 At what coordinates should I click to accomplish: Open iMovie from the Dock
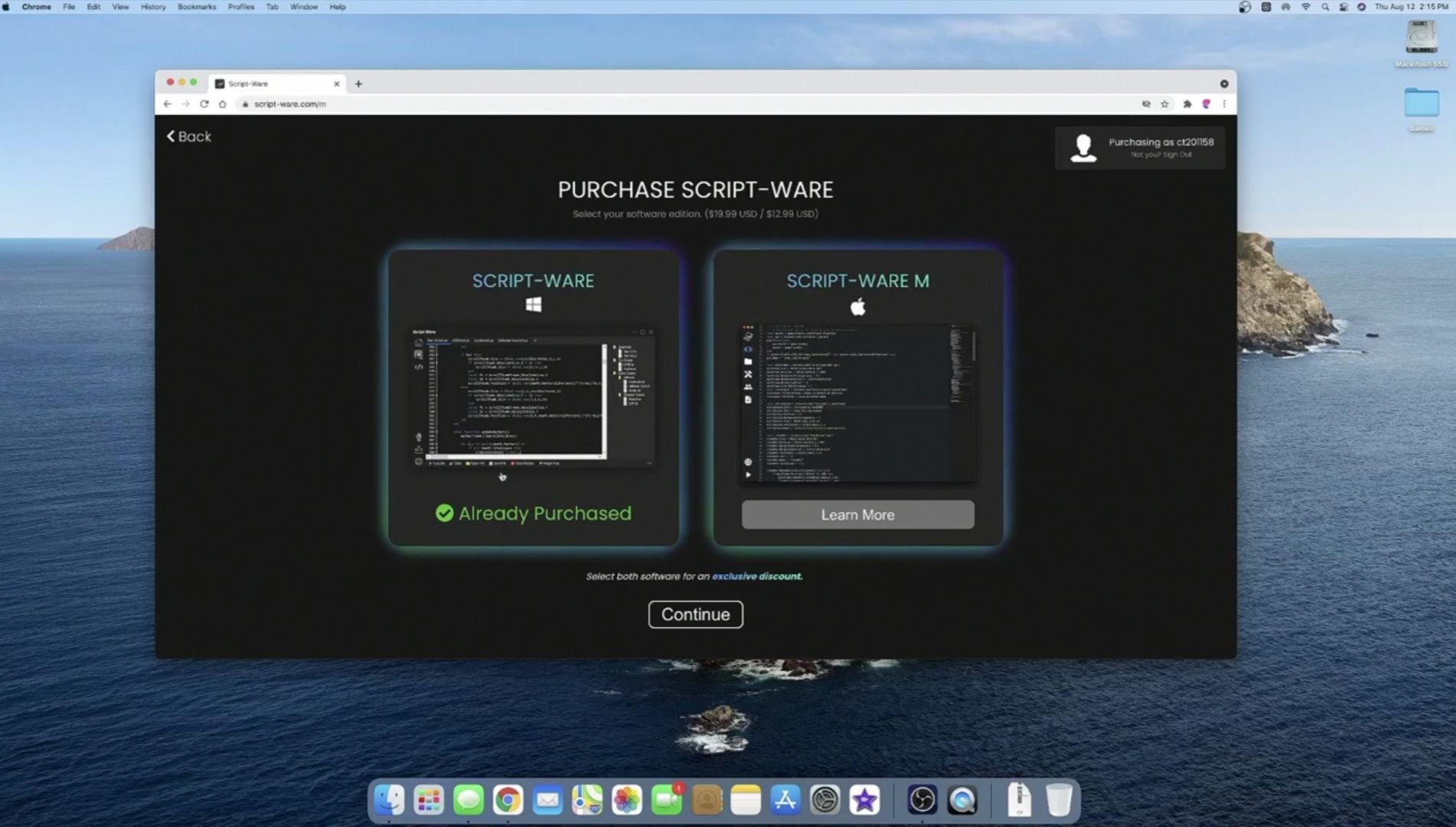(865, 800)
